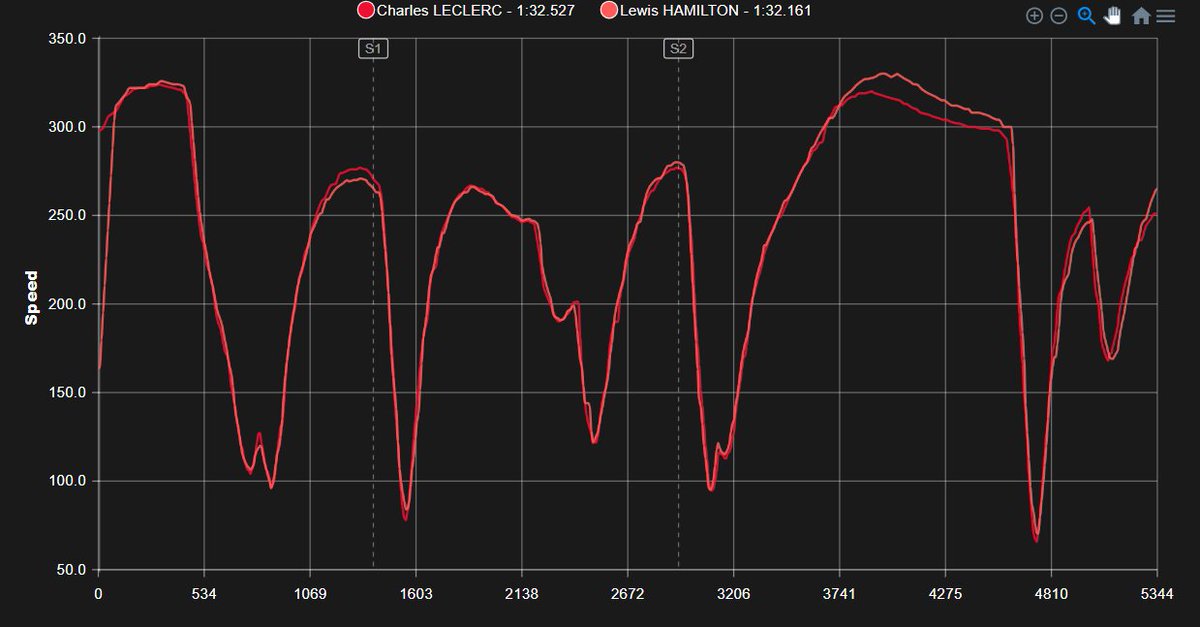
Task: Toggle Charles LECLERC series in legend
Action: click(466, 11)
